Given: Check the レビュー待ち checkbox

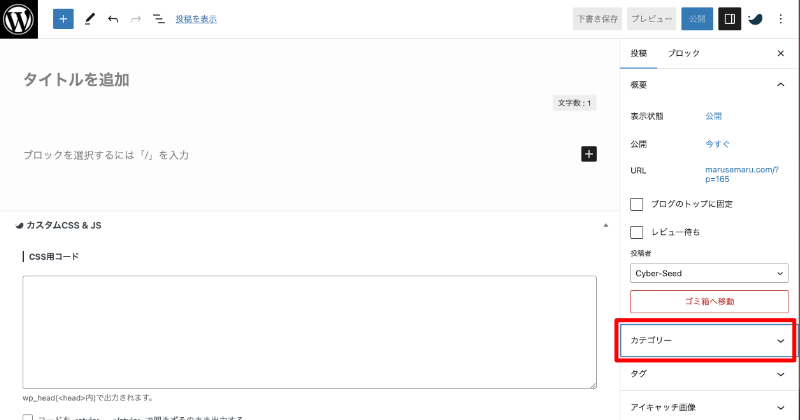Looking at the screenshot, I should click(x=637, y=232).
